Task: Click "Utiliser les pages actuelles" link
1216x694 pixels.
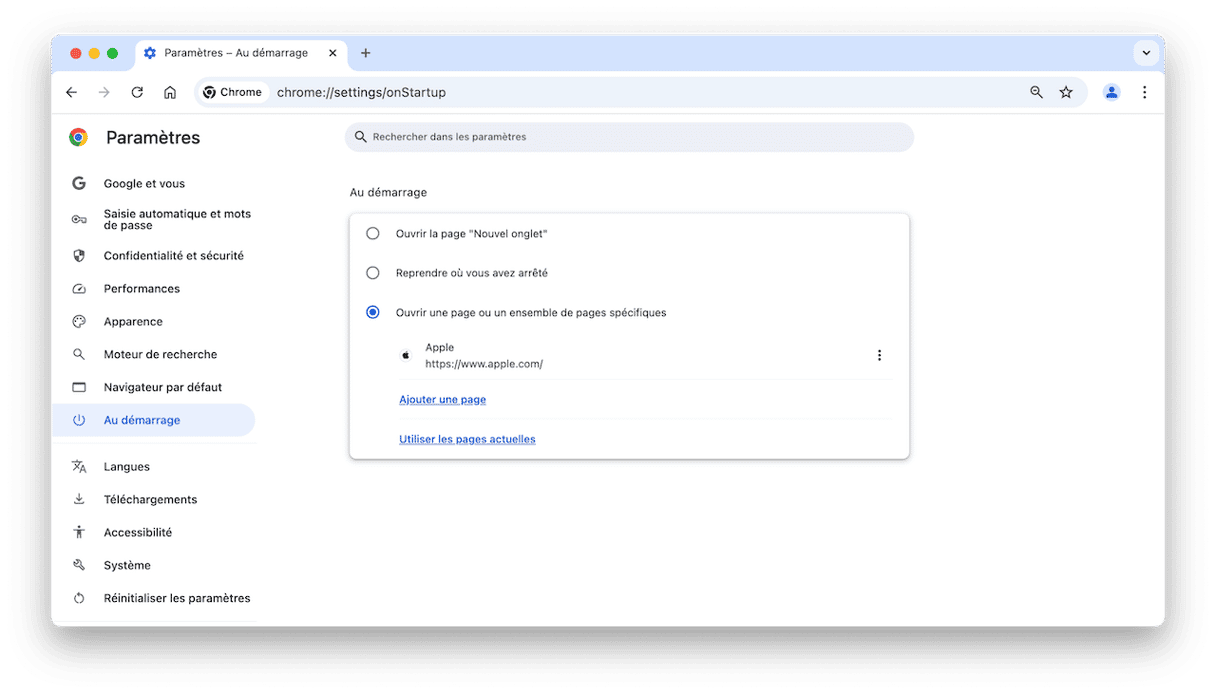Action: pyautogui.click(x=467, y=439)
